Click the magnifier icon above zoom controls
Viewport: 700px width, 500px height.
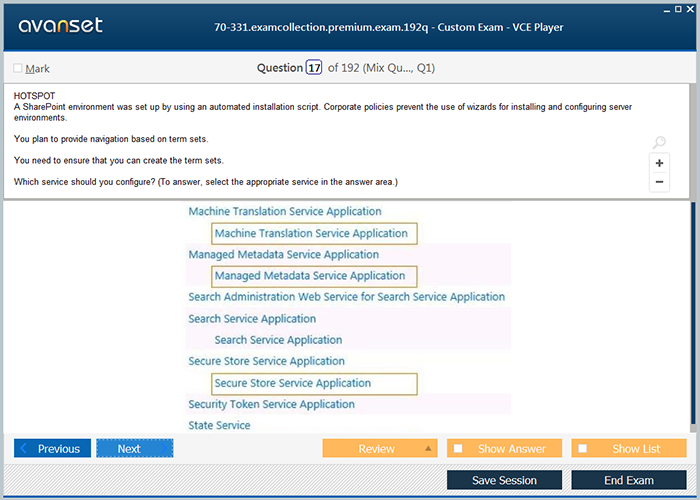coord(658,143)
